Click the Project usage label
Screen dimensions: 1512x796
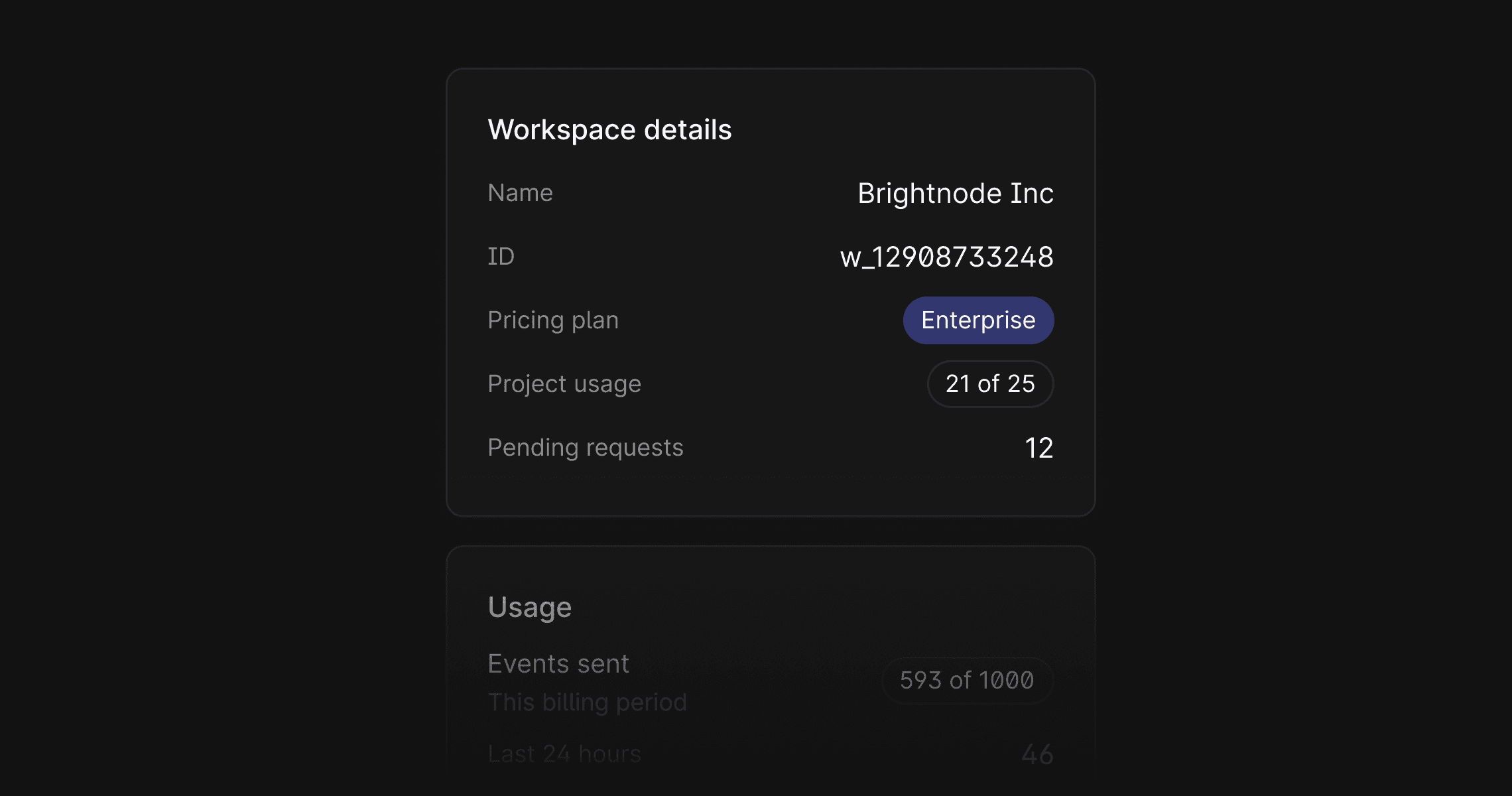point(564,384)
